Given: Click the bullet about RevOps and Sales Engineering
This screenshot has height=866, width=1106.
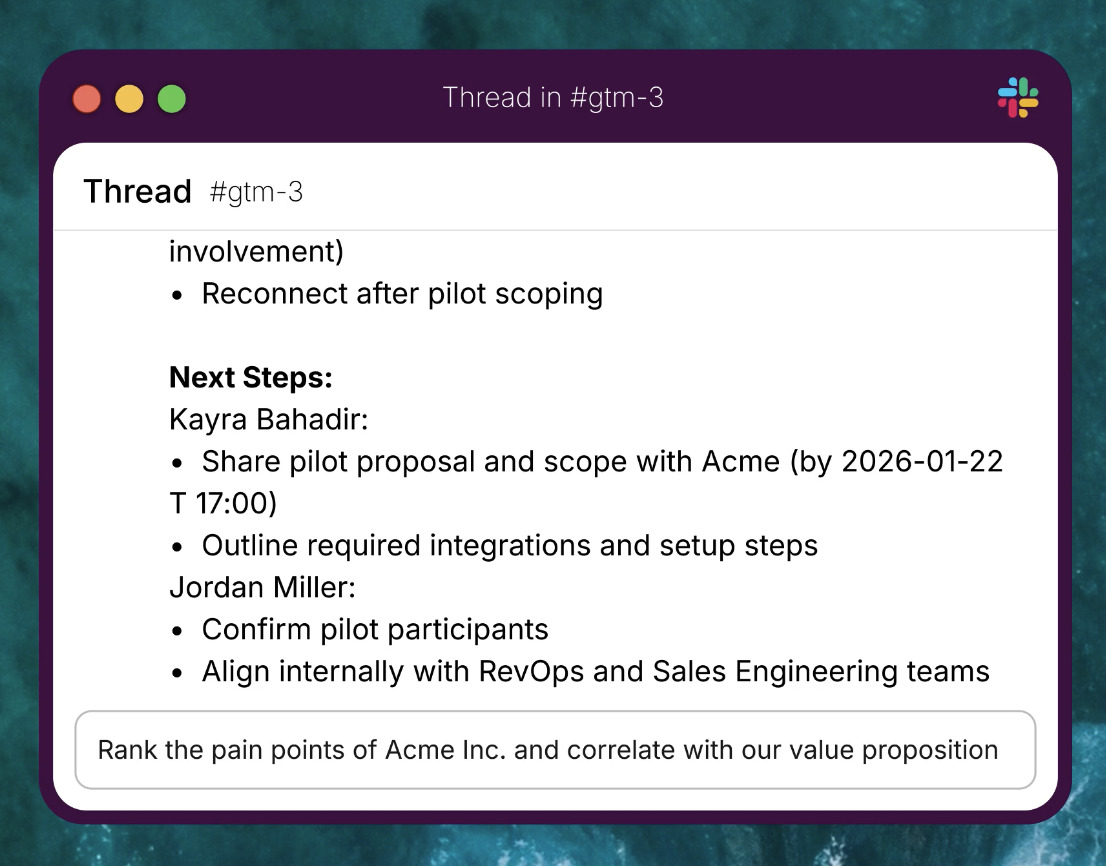Looking at the screenshot, I should (595, 671).
